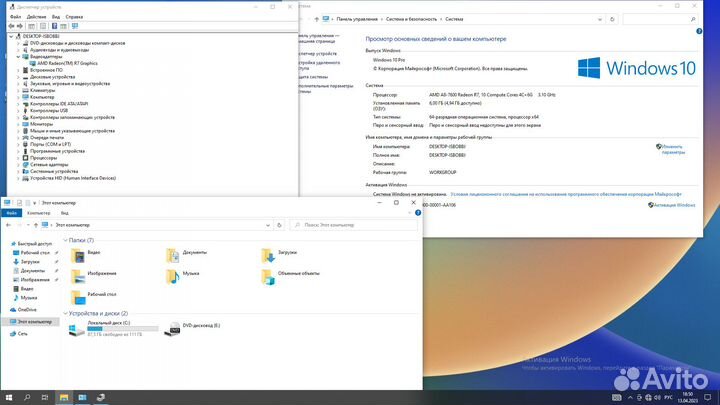The width and height of the screenshot is (720, 405).
Task: Click the volume speaker icon in system tray
Action: tap(658, 398)
